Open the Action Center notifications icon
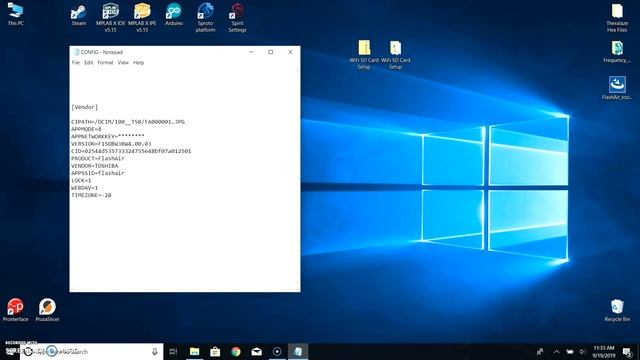This screenshot has width=640, height=360. point(628,352)
